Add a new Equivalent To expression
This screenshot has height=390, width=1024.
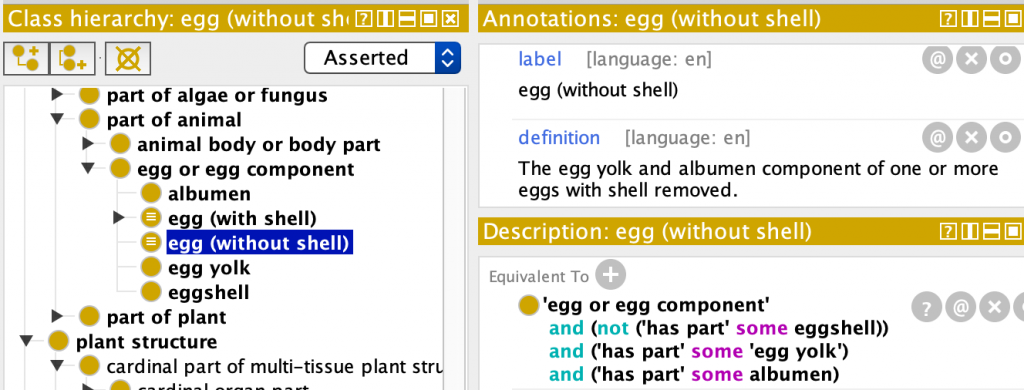coord(610,276)
